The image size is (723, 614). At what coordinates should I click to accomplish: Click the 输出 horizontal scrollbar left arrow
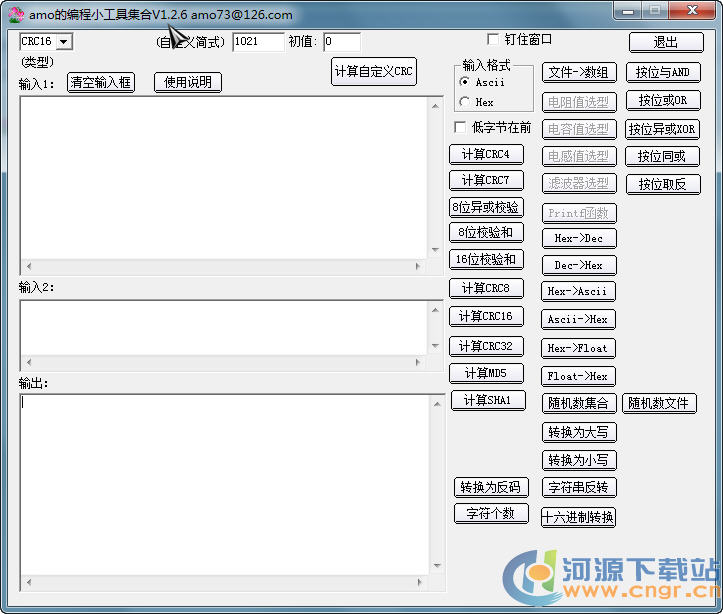[x=29, y=582]
